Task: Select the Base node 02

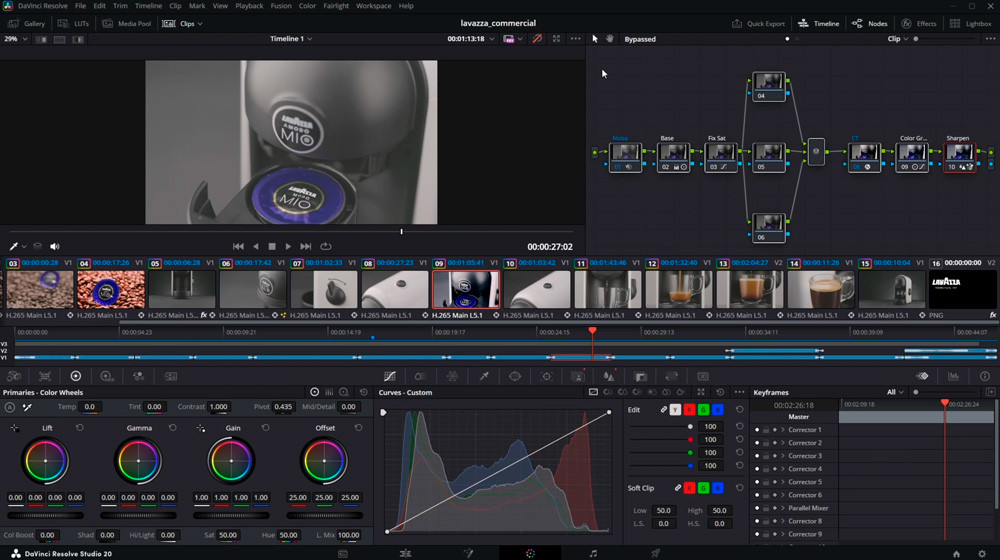Action: [673, 158]
